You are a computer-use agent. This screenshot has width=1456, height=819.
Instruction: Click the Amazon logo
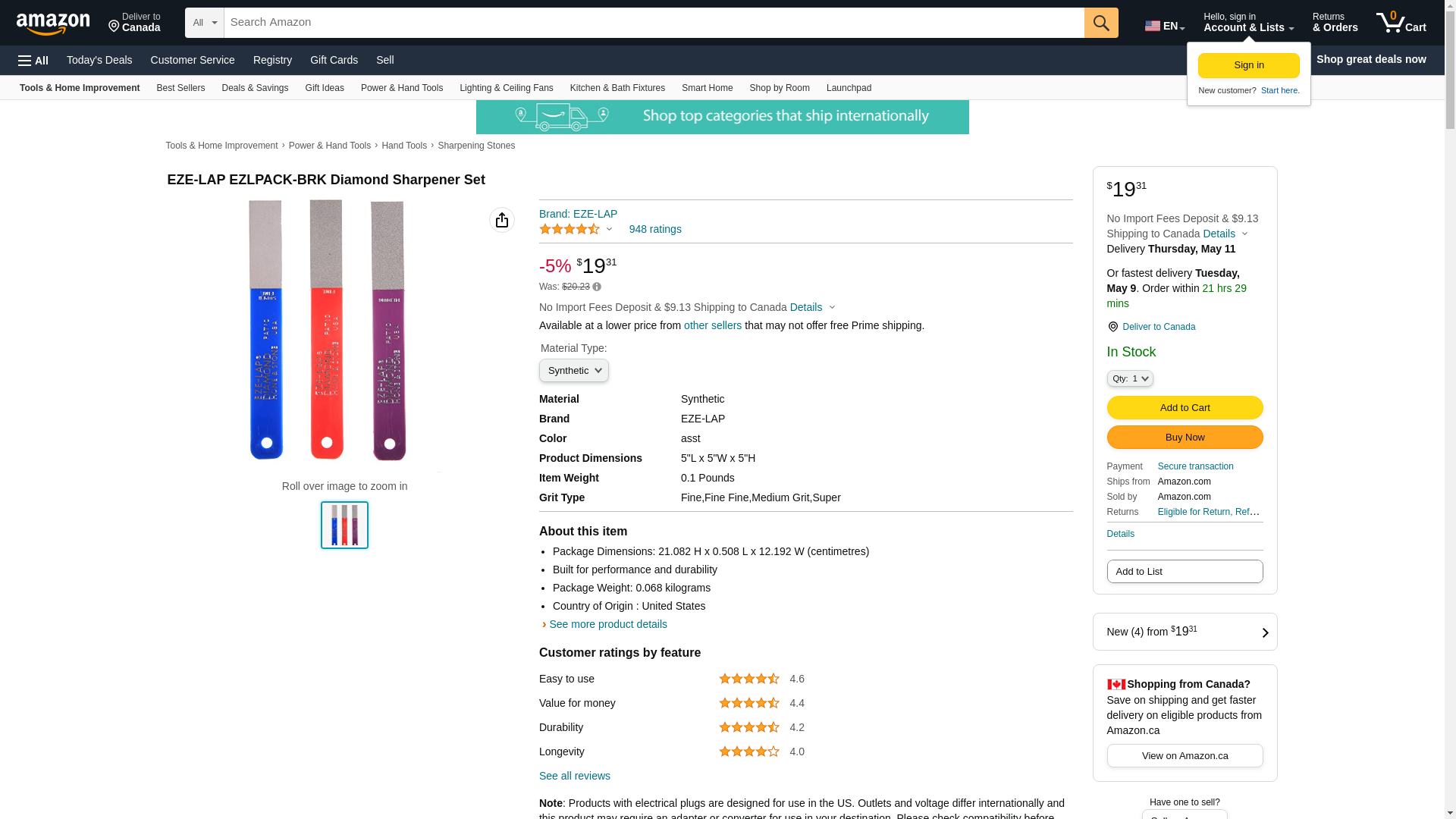point(53,24)
